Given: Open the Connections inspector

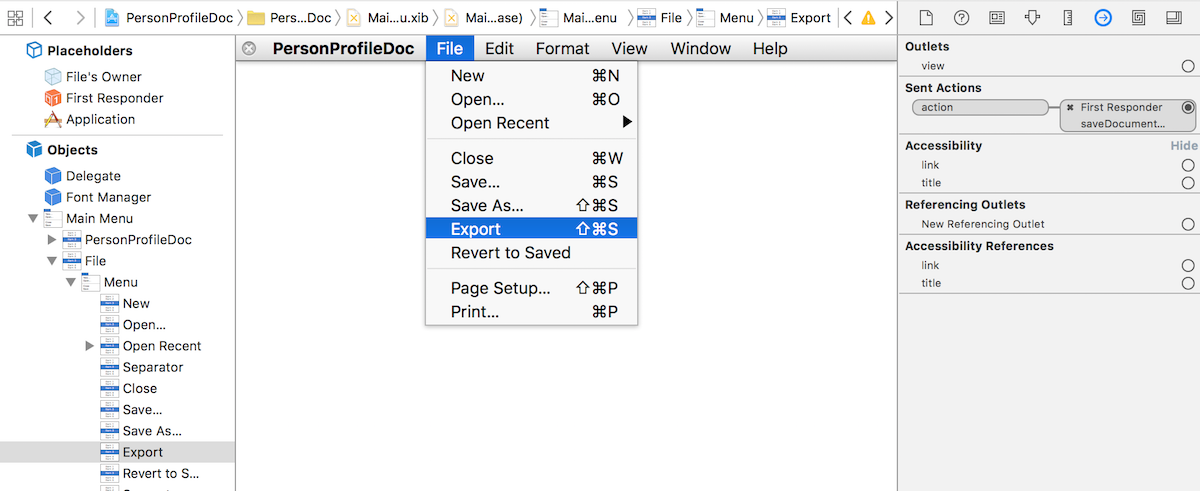Looking at the screenshot, I should click(1103, 17).
